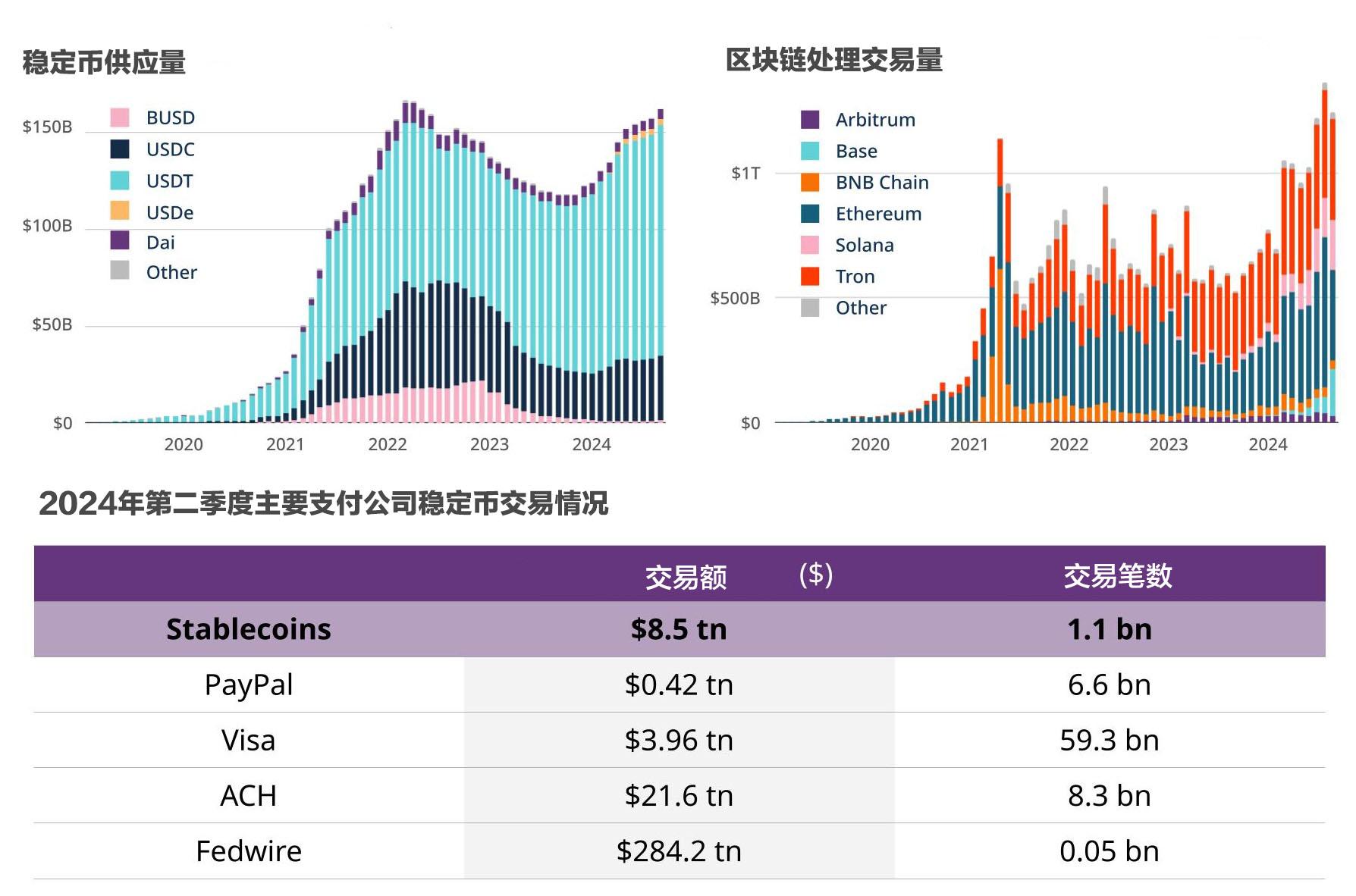This screenshot has width=1356, height=896.
Task: Click the $21.6 tn value
Action: coord(679,795)
